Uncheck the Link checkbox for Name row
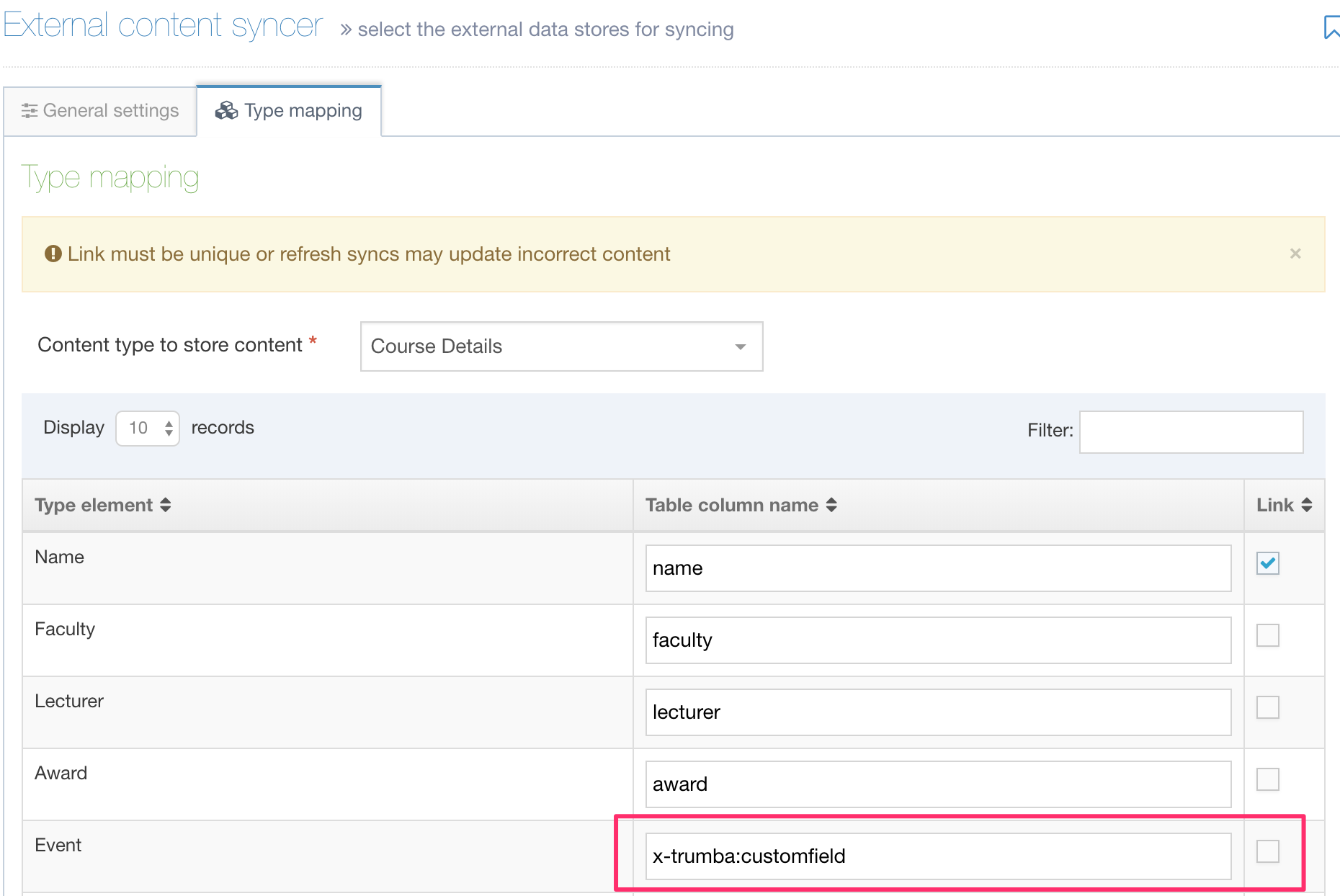1340x896 pixels. pyautogui.click(x=1267, y=563)
